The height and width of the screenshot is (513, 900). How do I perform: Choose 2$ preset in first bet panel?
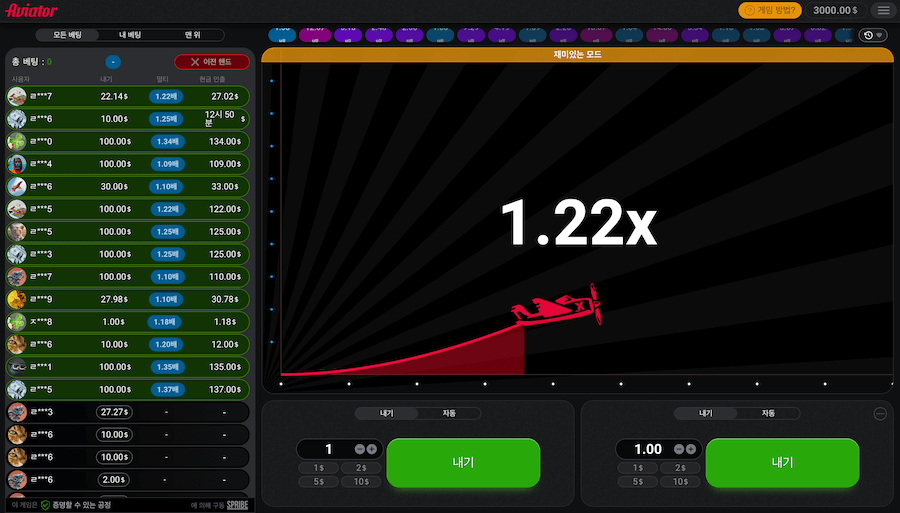pos(361,468)
